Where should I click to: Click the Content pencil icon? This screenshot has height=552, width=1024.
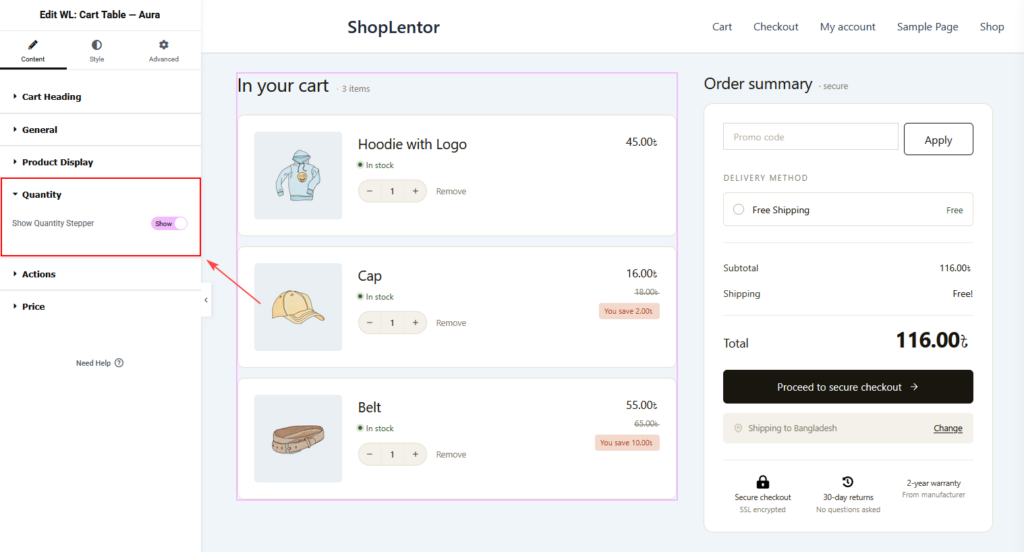pos(33,45)
